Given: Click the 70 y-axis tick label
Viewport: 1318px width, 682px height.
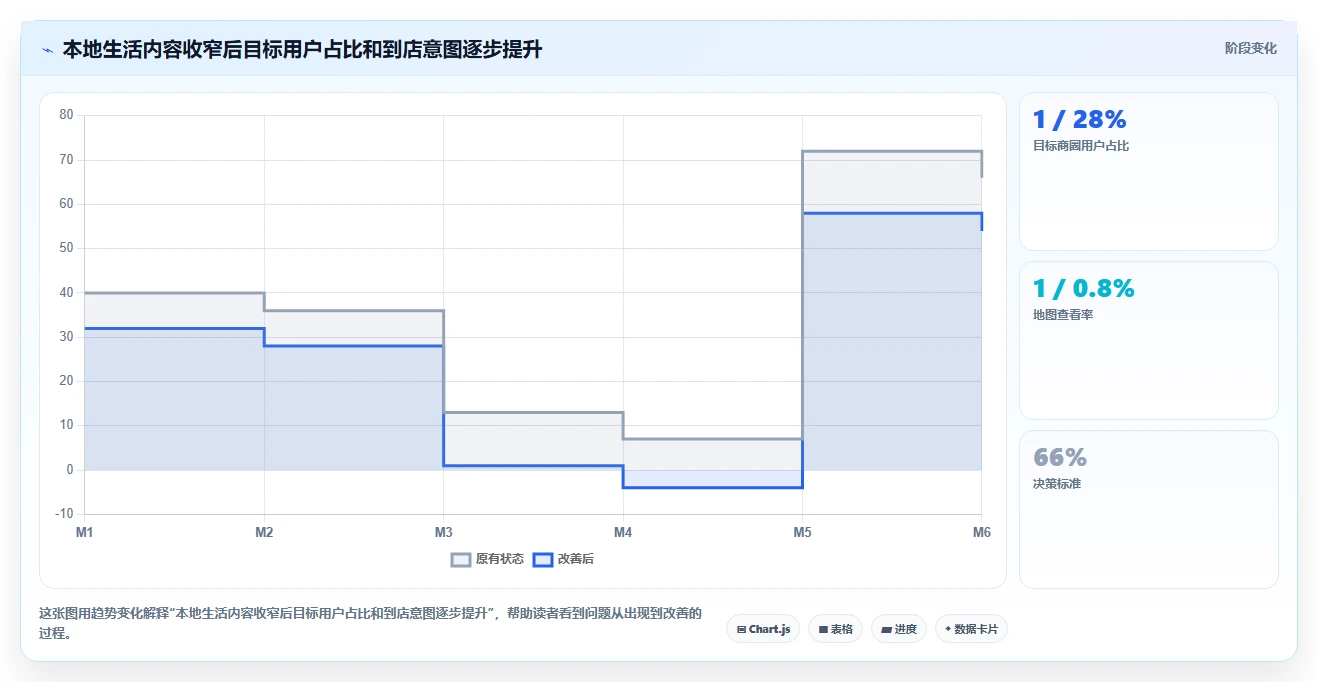Looking at the screenshot, I should click(66, 160).
